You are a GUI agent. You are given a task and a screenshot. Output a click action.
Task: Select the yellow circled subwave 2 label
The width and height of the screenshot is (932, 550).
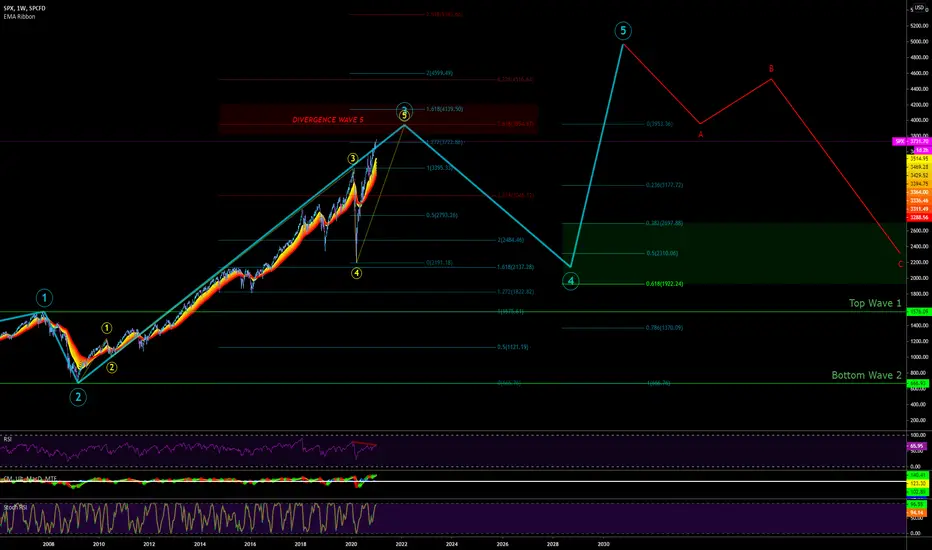(112, 367)
